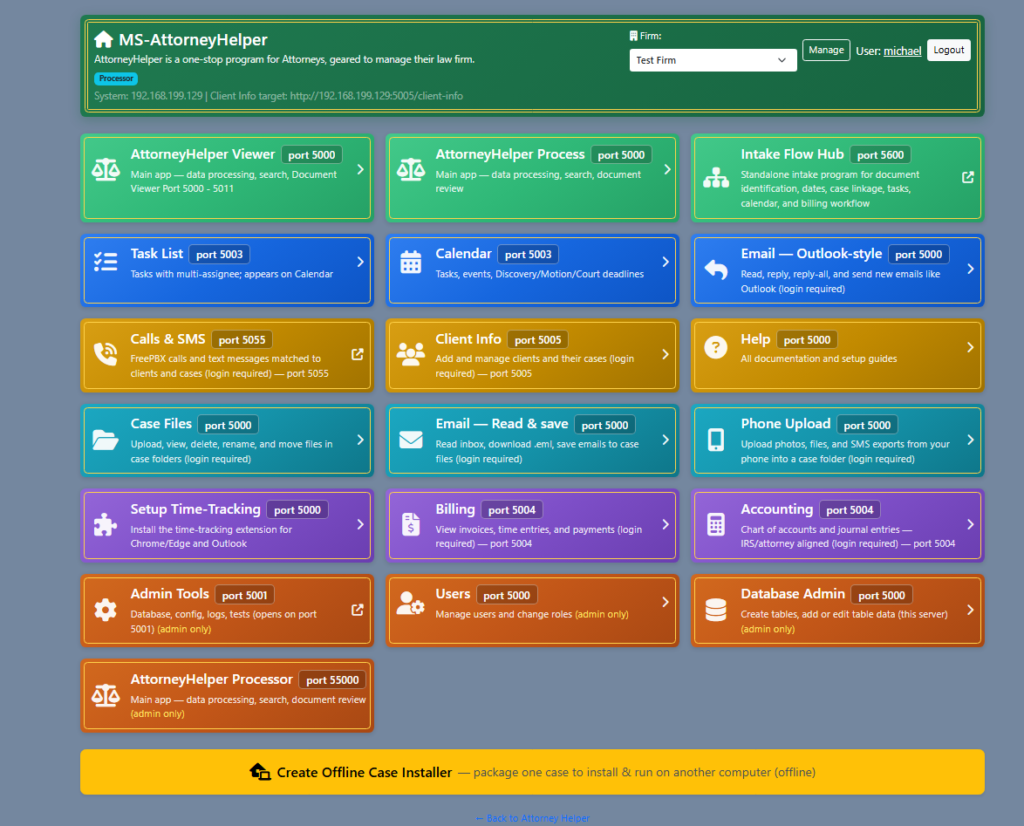Click the checklist icon on Task List card

[106, 262]
